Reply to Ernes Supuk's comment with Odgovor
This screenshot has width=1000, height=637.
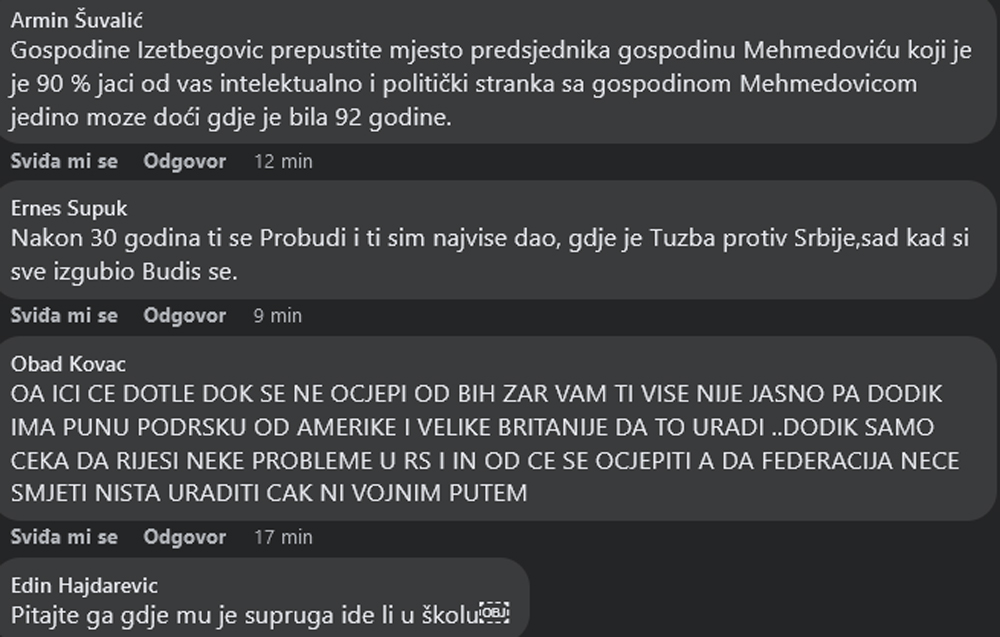pos(185,316)
